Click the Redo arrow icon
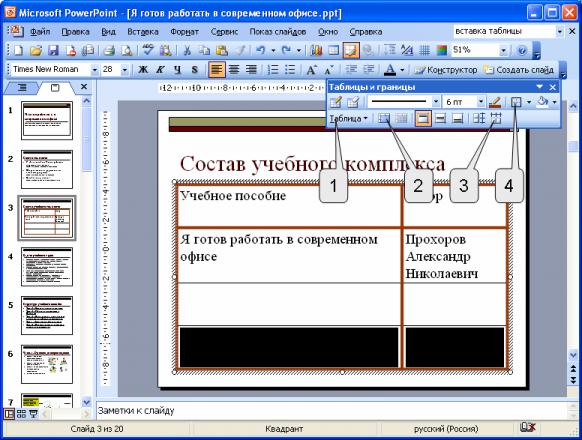582x440 pixels. click(286, 50)
